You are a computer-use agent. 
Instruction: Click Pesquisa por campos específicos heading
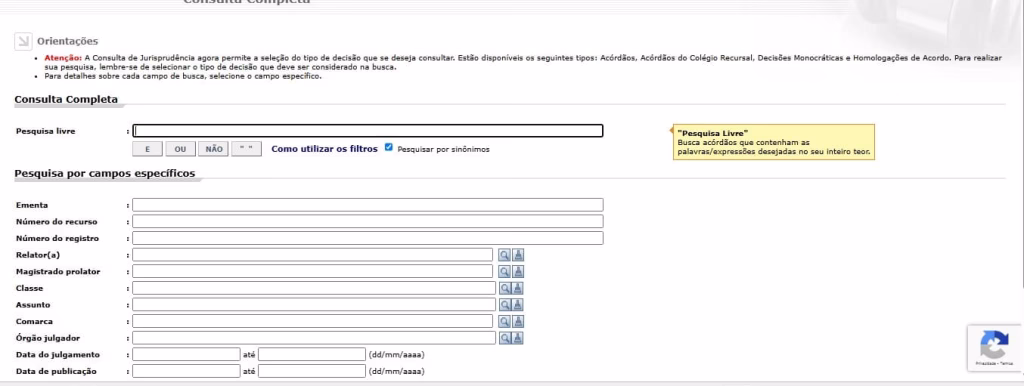pos(104,174)
